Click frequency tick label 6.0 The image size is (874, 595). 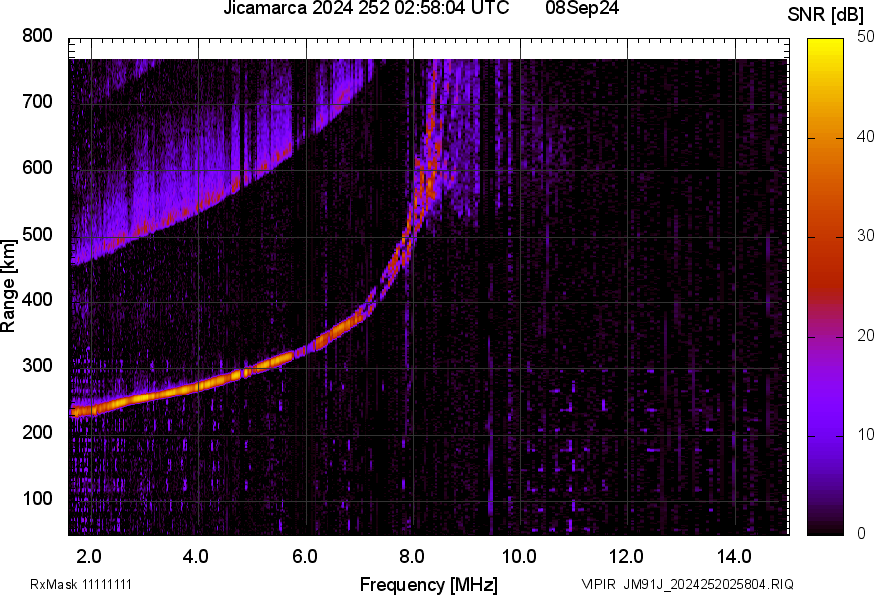[x=304, y=556]
